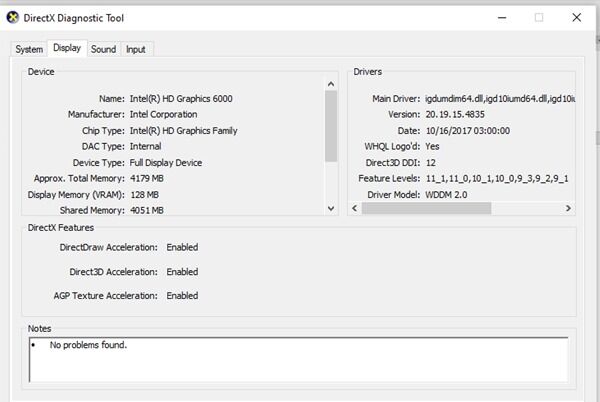The height and width of the screenshot is (402, 600).
Task: Minimize the DirectX Diagnostic Tool window
Action: pos(502,18)
